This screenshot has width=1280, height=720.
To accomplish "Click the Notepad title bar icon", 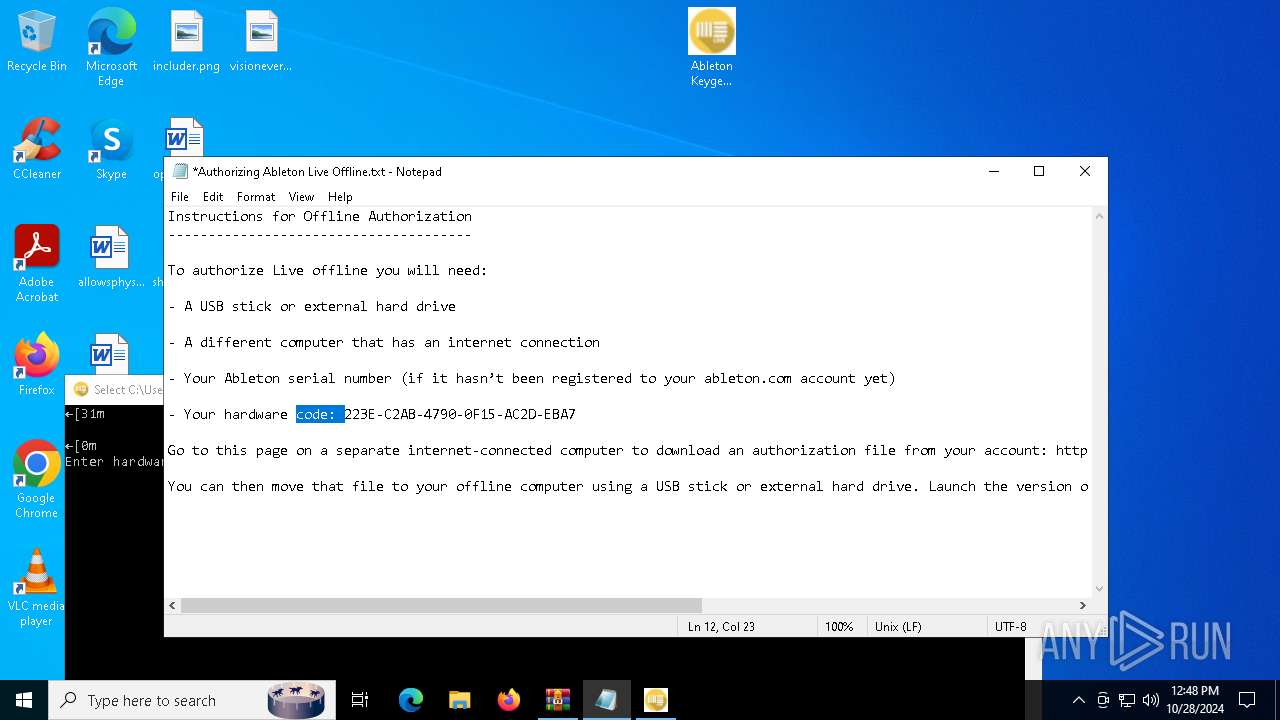I will pos(180,171).
